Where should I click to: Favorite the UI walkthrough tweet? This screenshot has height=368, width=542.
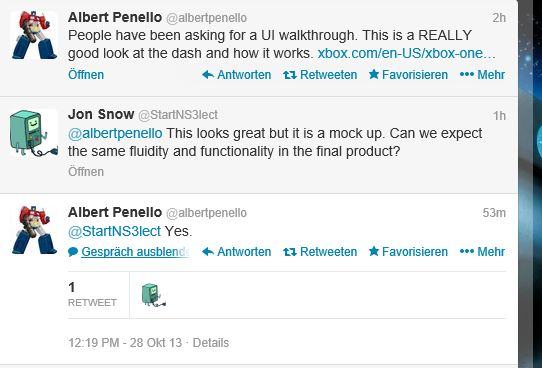(x=408, y=75)
